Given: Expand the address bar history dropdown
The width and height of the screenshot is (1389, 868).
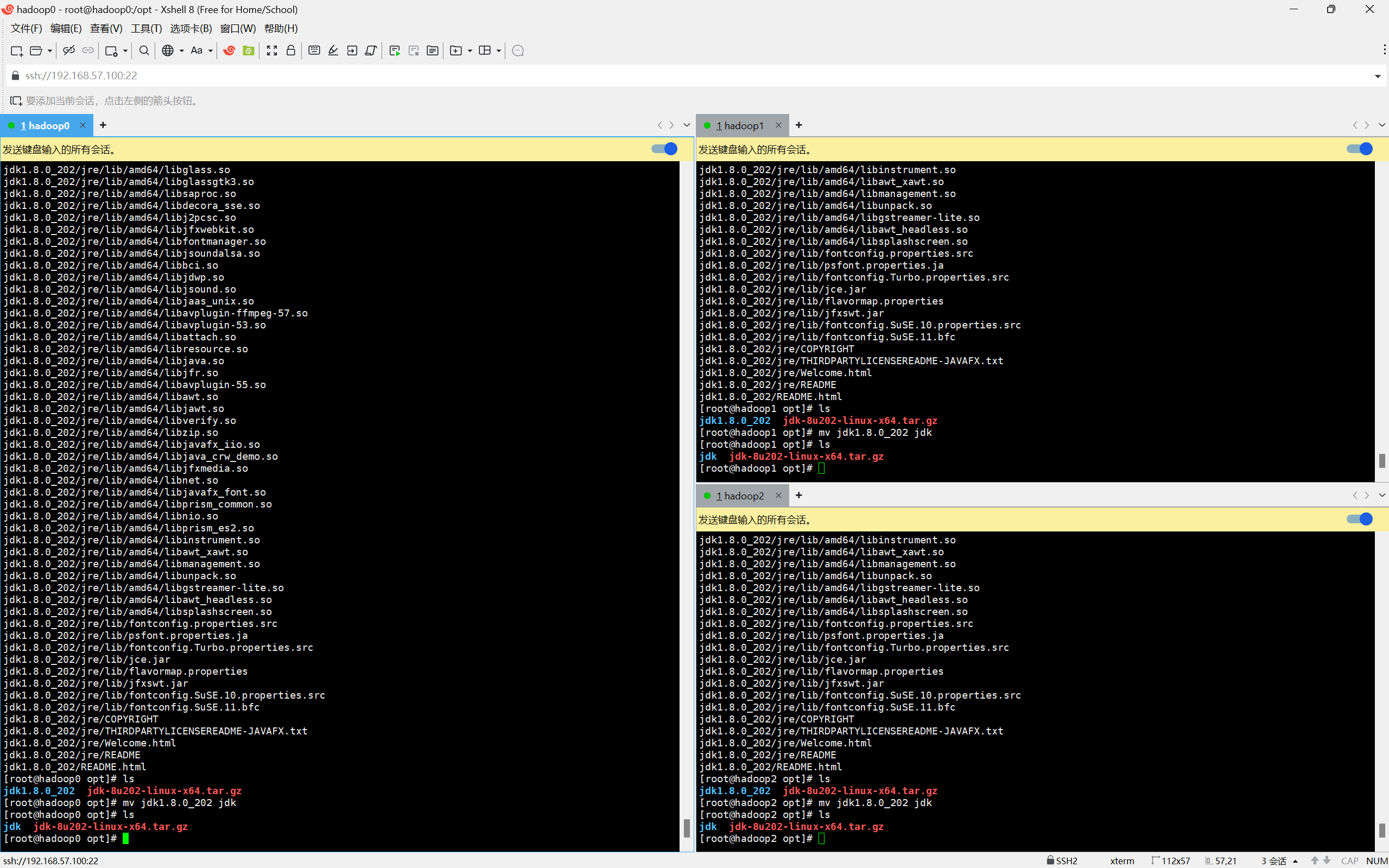Looking at the screenshot, I should point(1378,76).
